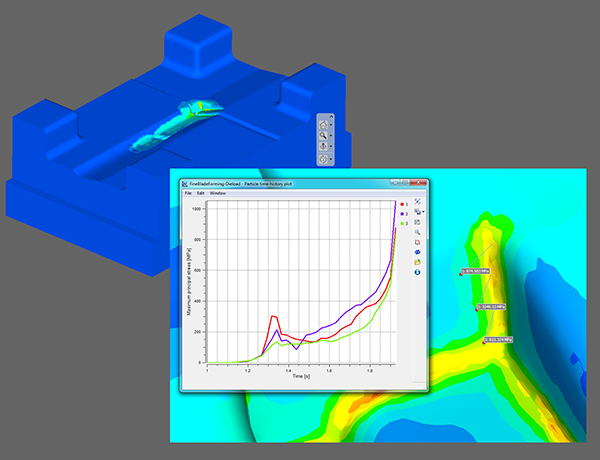
Task: Click the top axes-scaling icon in plot toolbar
Action: click(x=417, y=202)
